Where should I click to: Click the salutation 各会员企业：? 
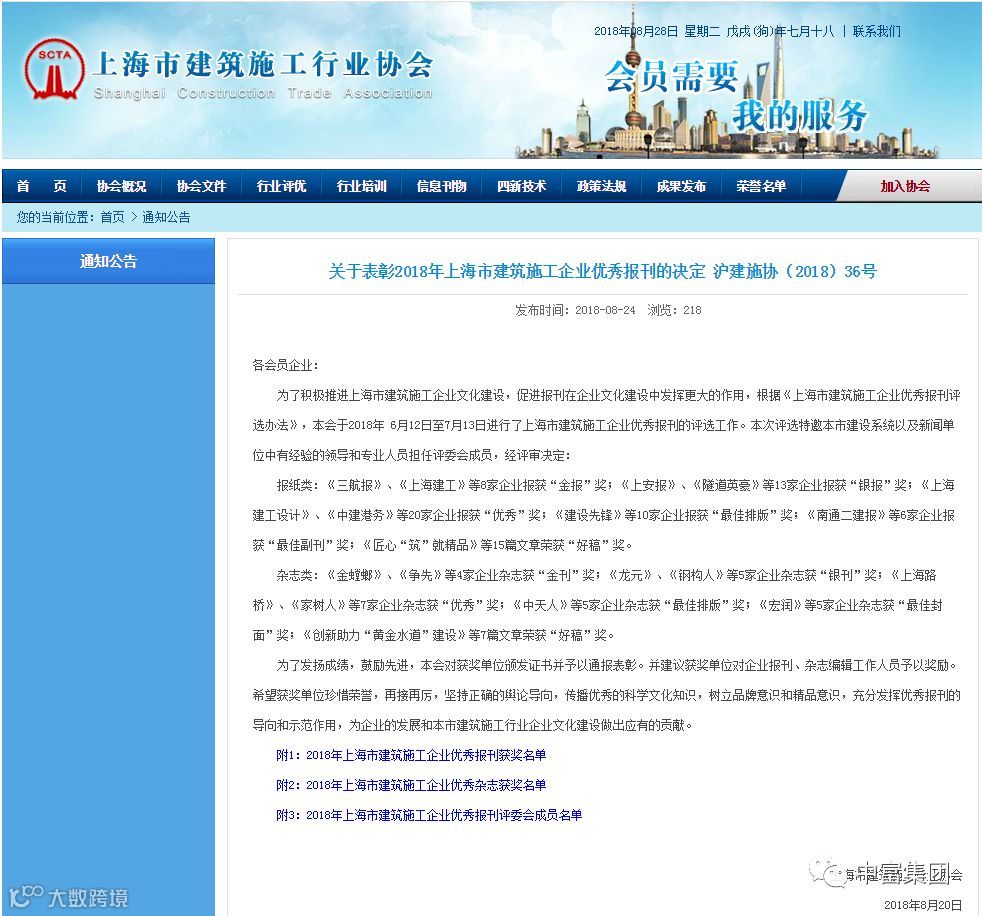(x=286, y=365)
